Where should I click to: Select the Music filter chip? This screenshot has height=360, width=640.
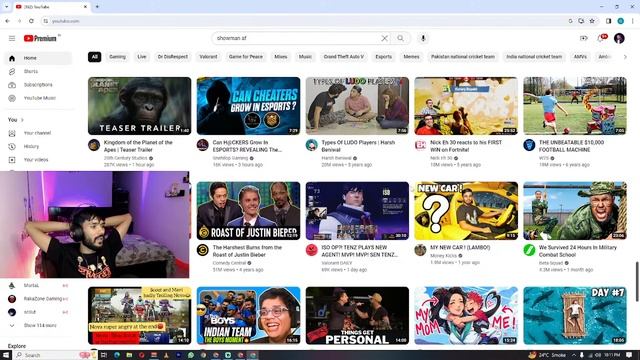[x=305, y=57]
